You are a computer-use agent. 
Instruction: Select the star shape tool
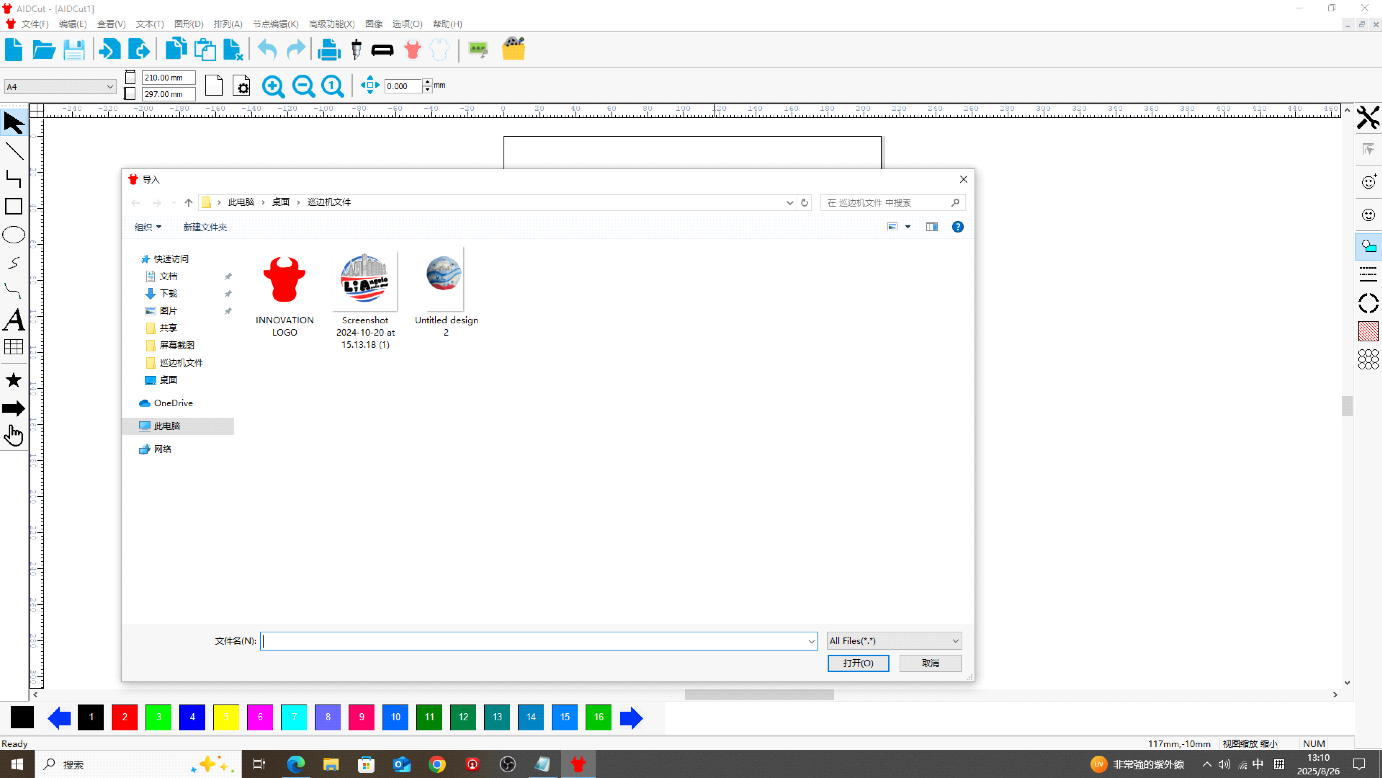click(14, 380)
